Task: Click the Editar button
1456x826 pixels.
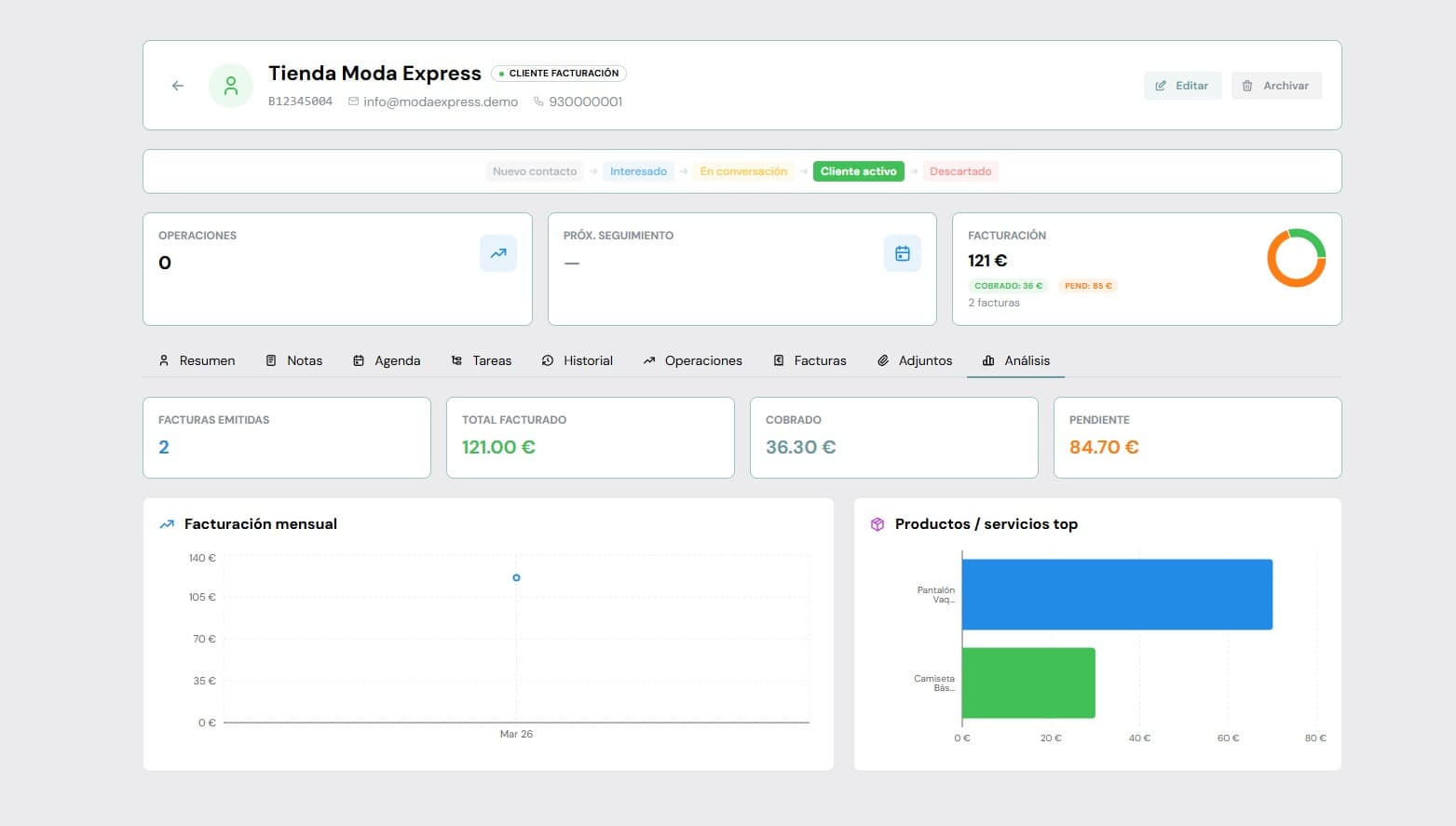Action: [1182, 85]
